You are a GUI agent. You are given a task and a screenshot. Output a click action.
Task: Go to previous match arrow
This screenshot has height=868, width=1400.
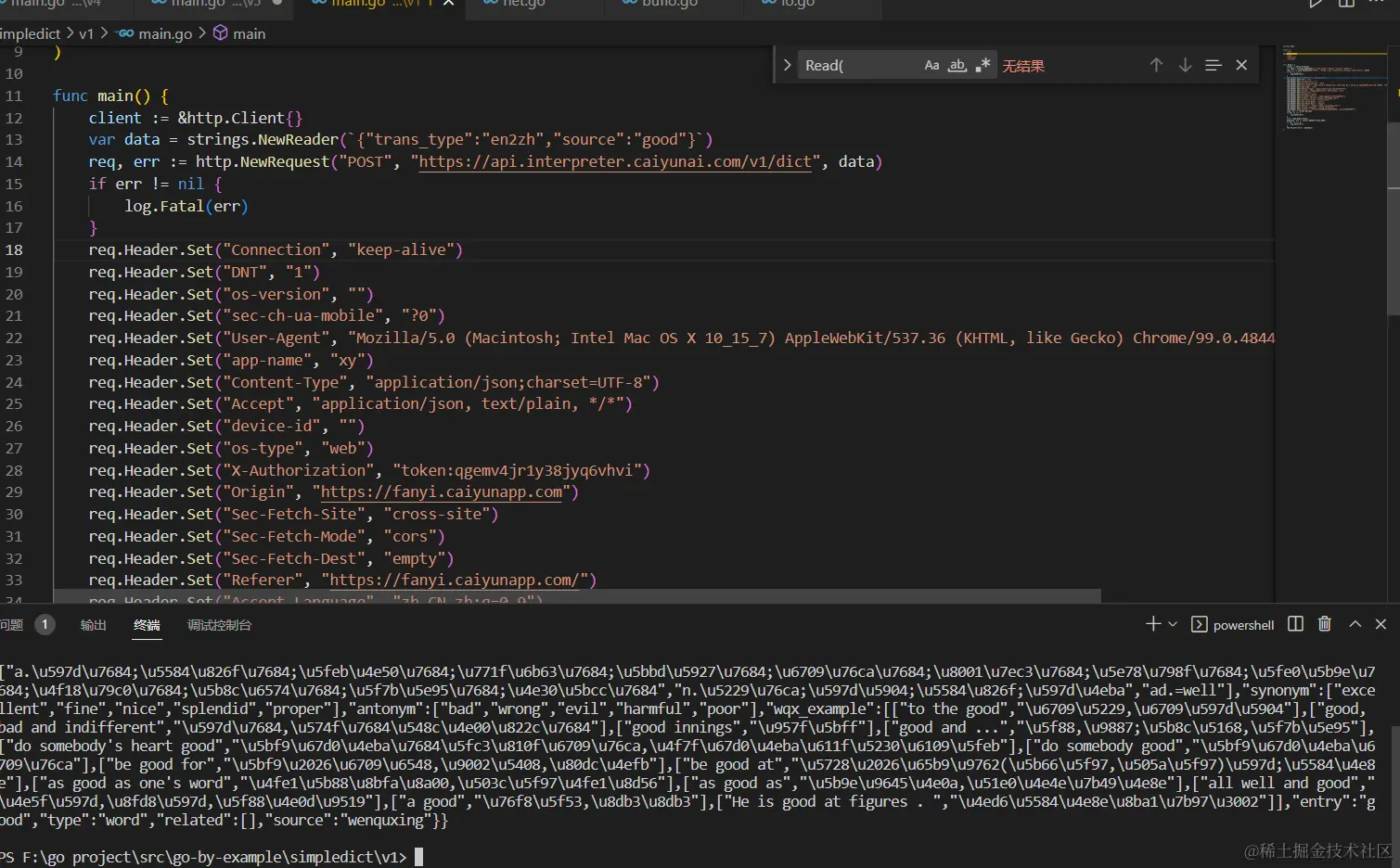click(1156, 66)
